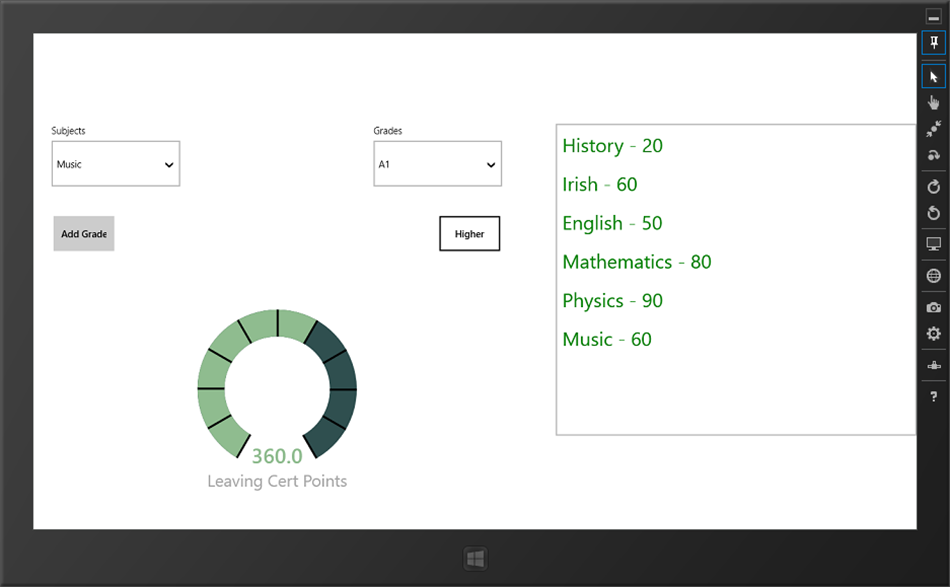Click the Add Grade button
Screen dimensions: 950x587
tap(84, 234)
